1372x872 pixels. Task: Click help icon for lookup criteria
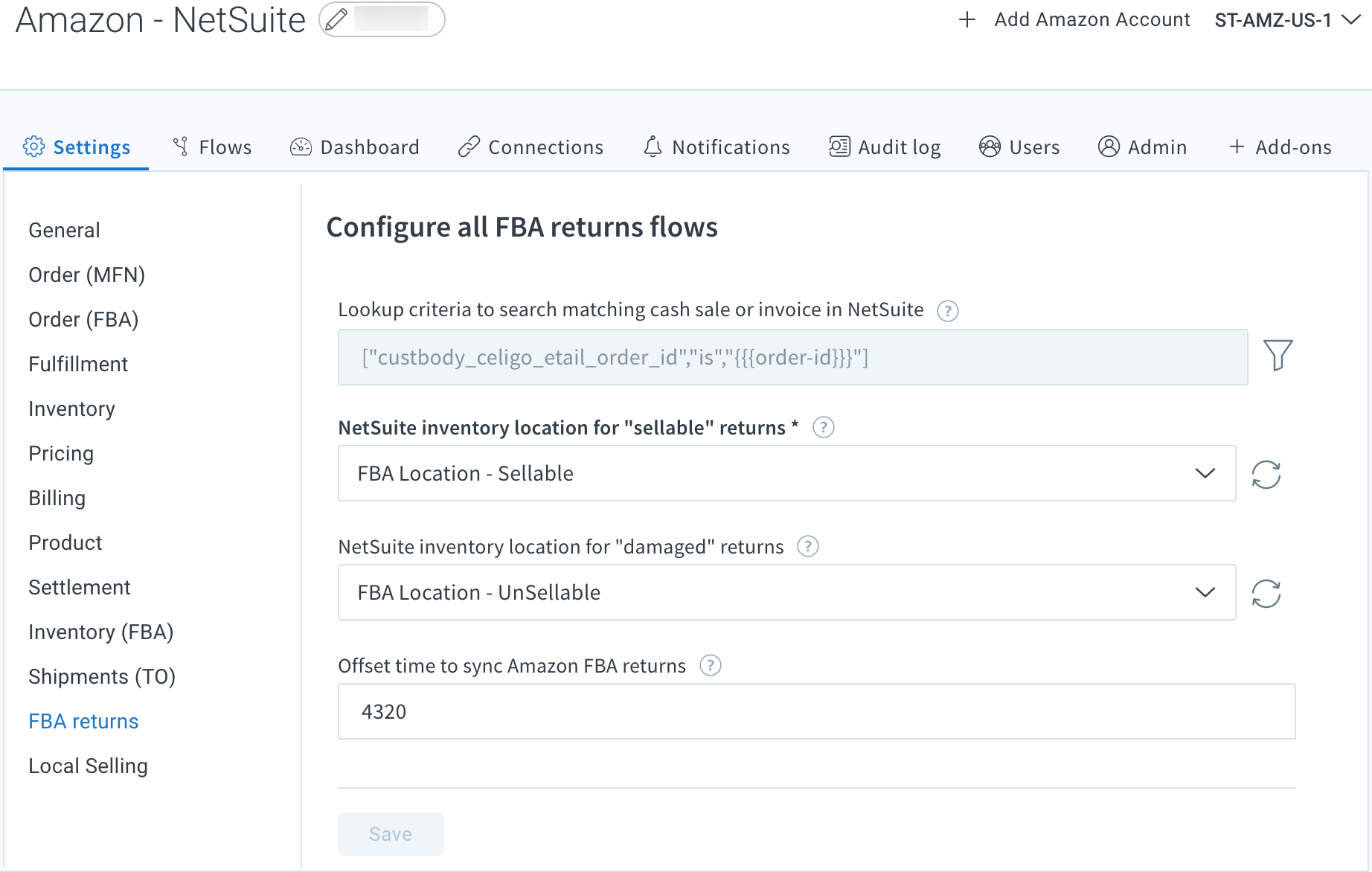coord(947,310)
